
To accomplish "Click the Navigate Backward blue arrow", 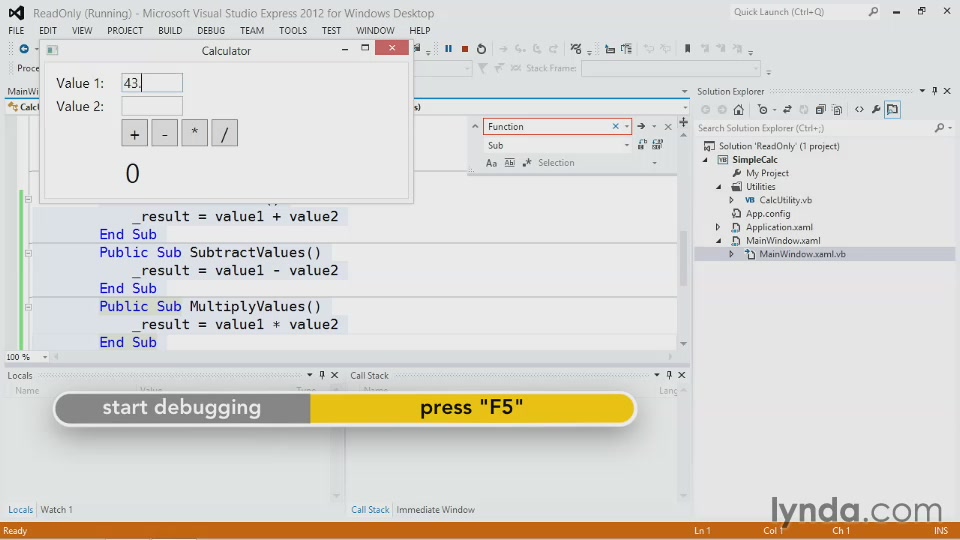I will (24, 49).
